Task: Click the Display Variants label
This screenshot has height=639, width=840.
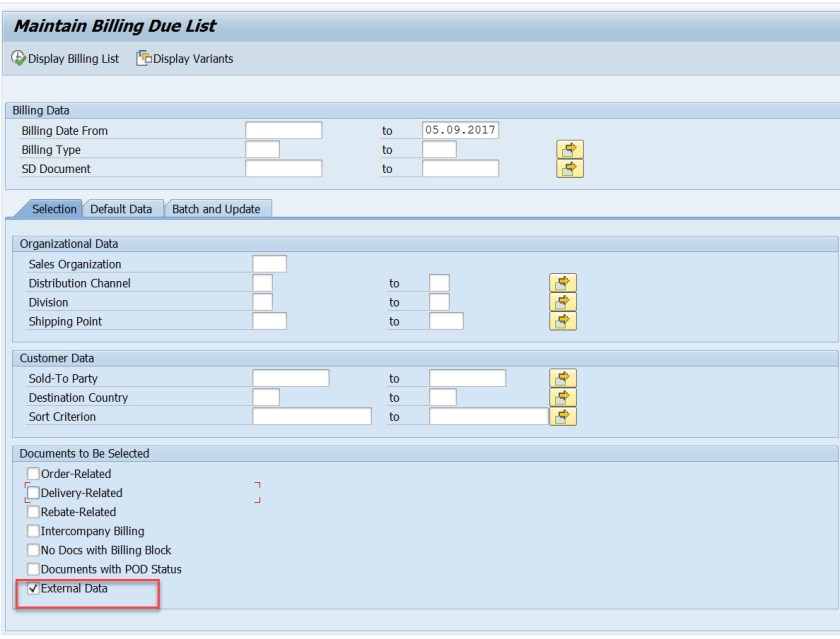Action: (193, 58)
